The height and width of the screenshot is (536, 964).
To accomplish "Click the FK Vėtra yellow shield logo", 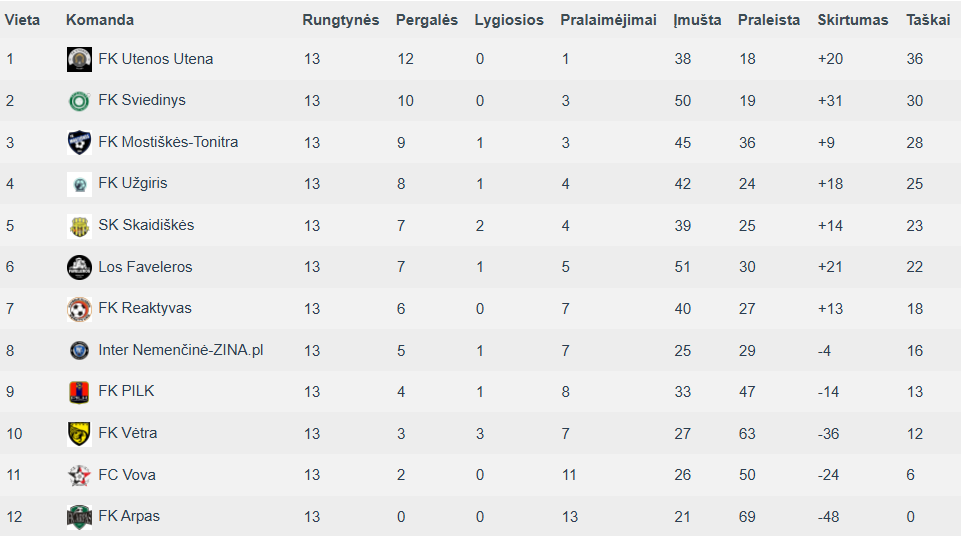I will pyautogui.click(x=79, y=433).
